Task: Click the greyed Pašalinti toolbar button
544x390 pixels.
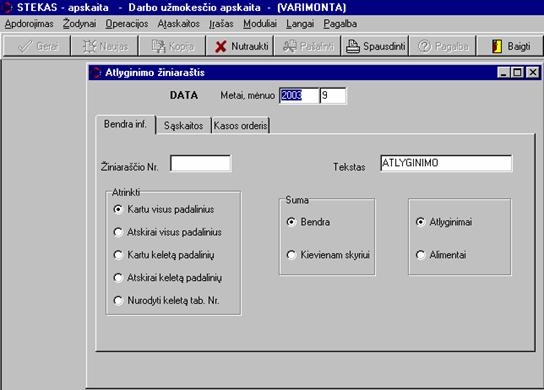Action: (308, 46)
